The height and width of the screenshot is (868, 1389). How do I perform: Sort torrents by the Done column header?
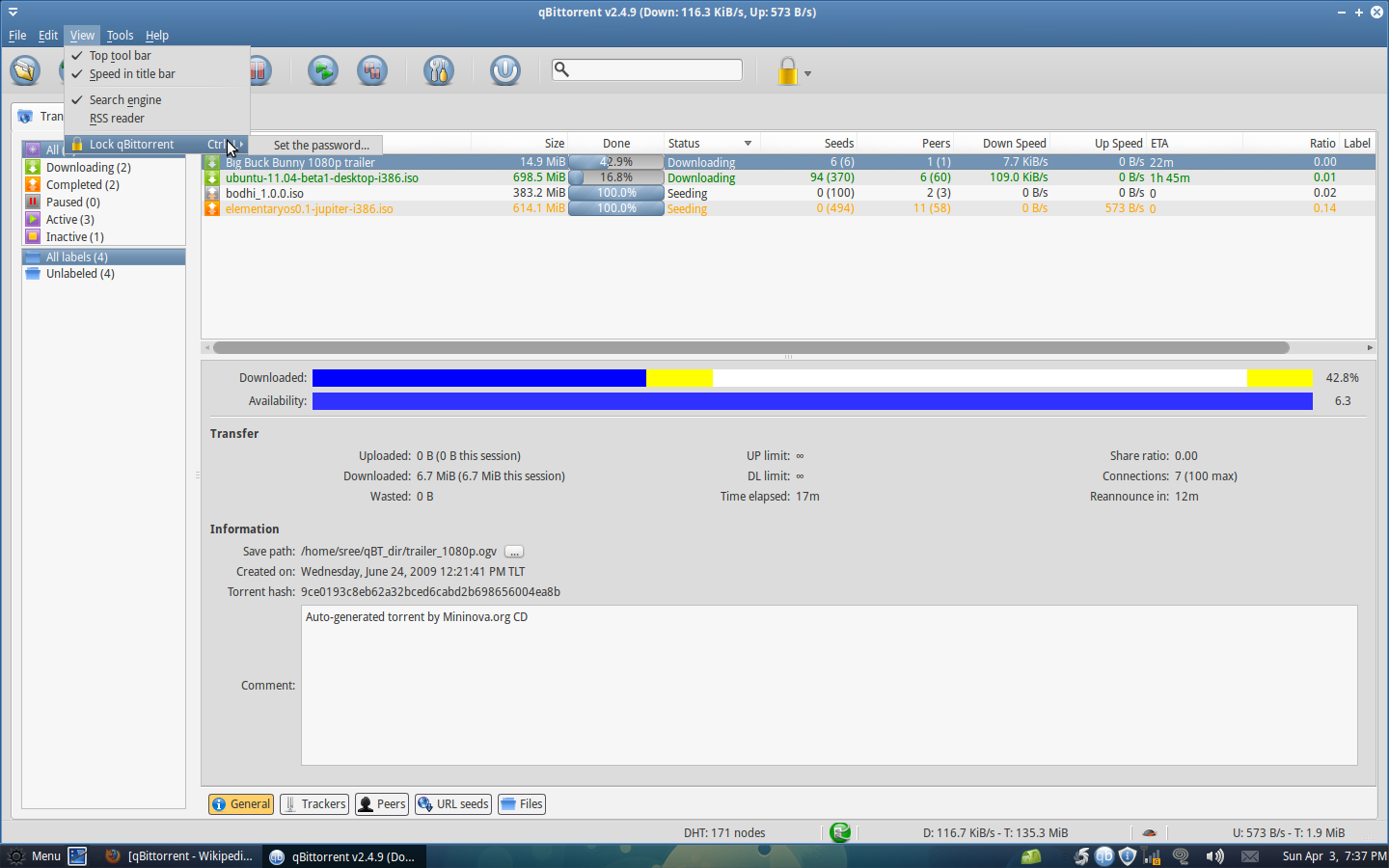pos(615,144)
